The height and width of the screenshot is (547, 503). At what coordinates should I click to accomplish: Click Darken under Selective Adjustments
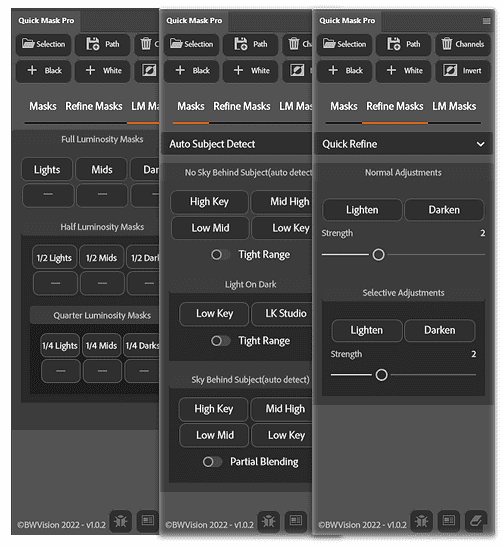[x=440, y=330]
